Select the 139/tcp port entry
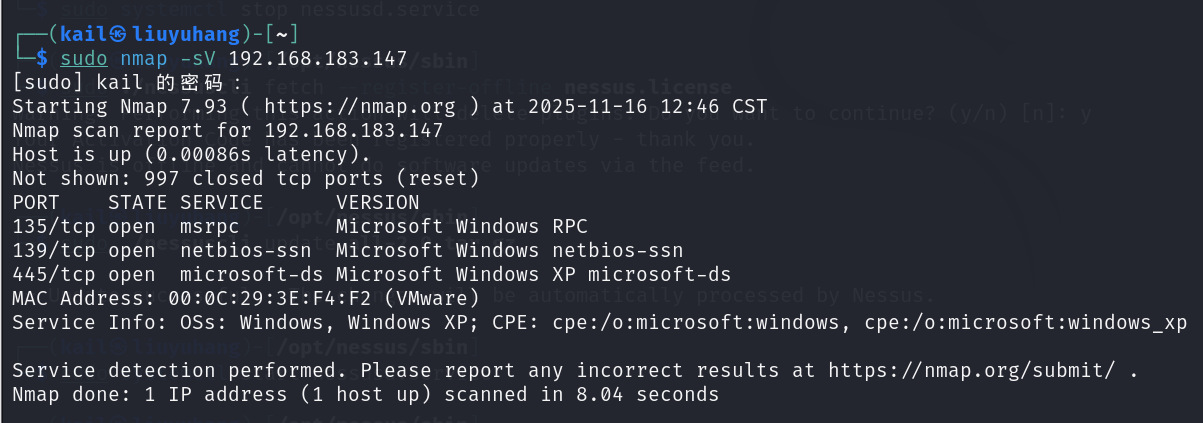The image size is (1203, 423). [x=54, y=250]
